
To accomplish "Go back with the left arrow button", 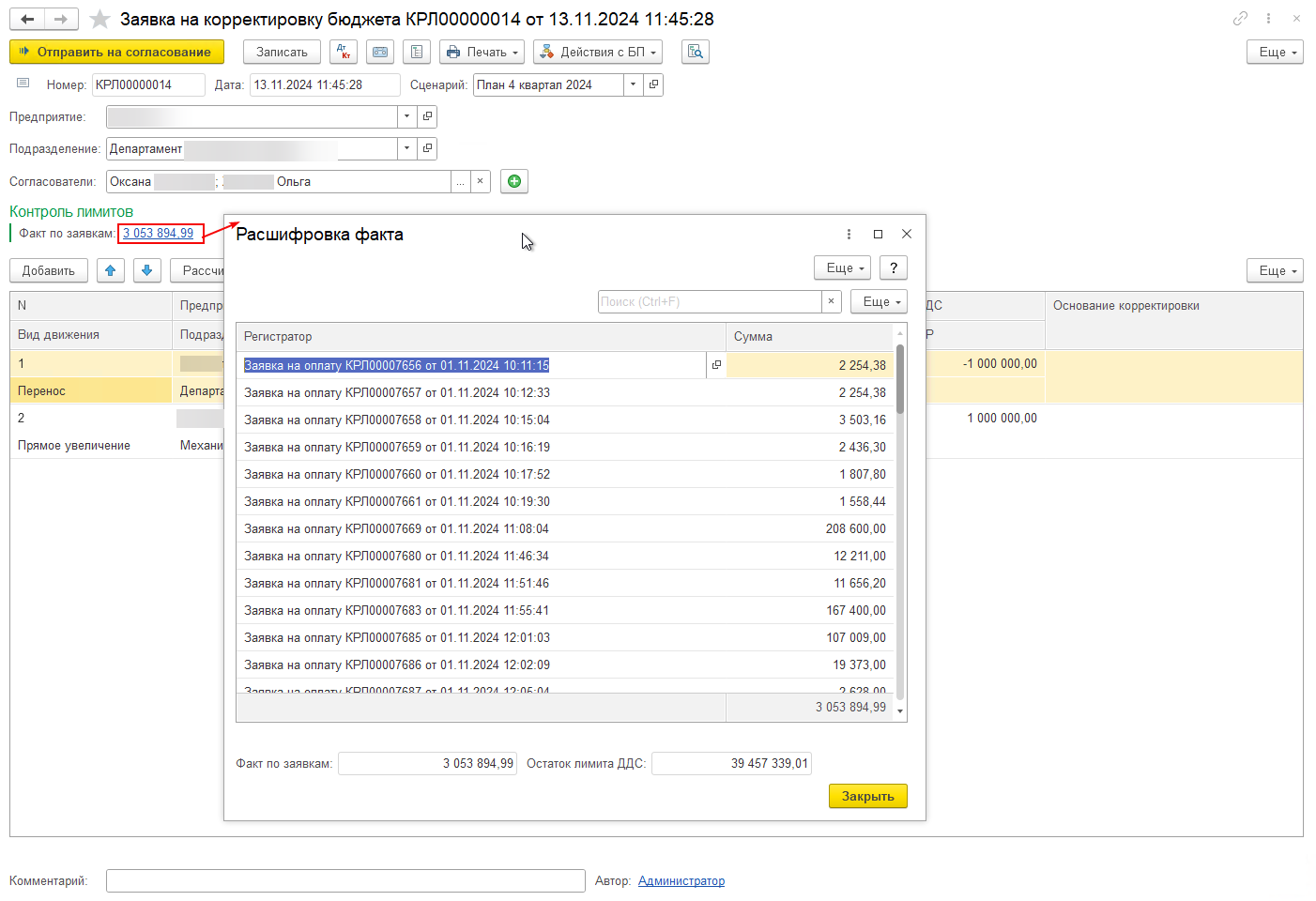I will click(x=27, y=19).
